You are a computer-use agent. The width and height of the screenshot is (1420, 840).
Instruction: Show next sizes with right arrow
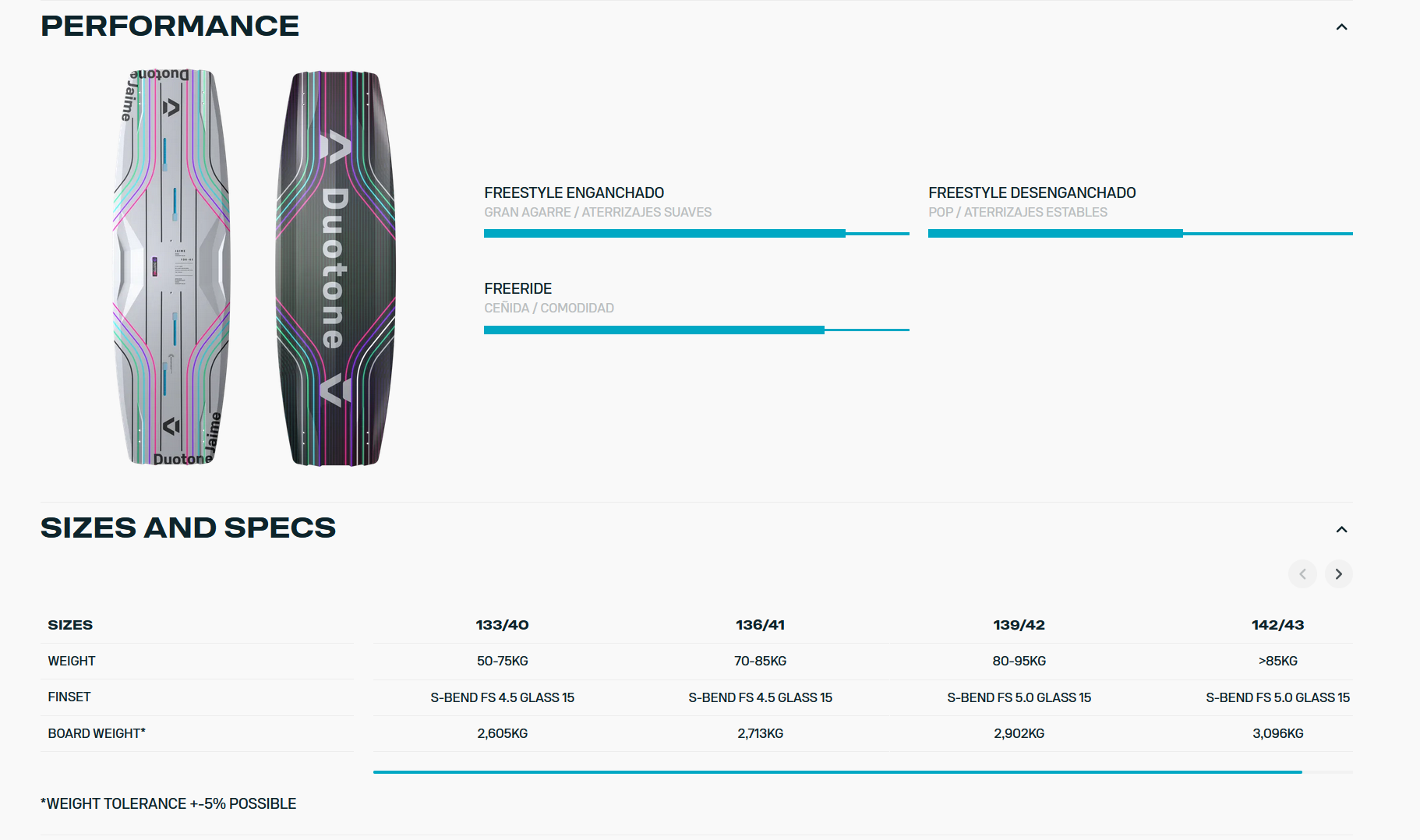(x=1338, y=574)
